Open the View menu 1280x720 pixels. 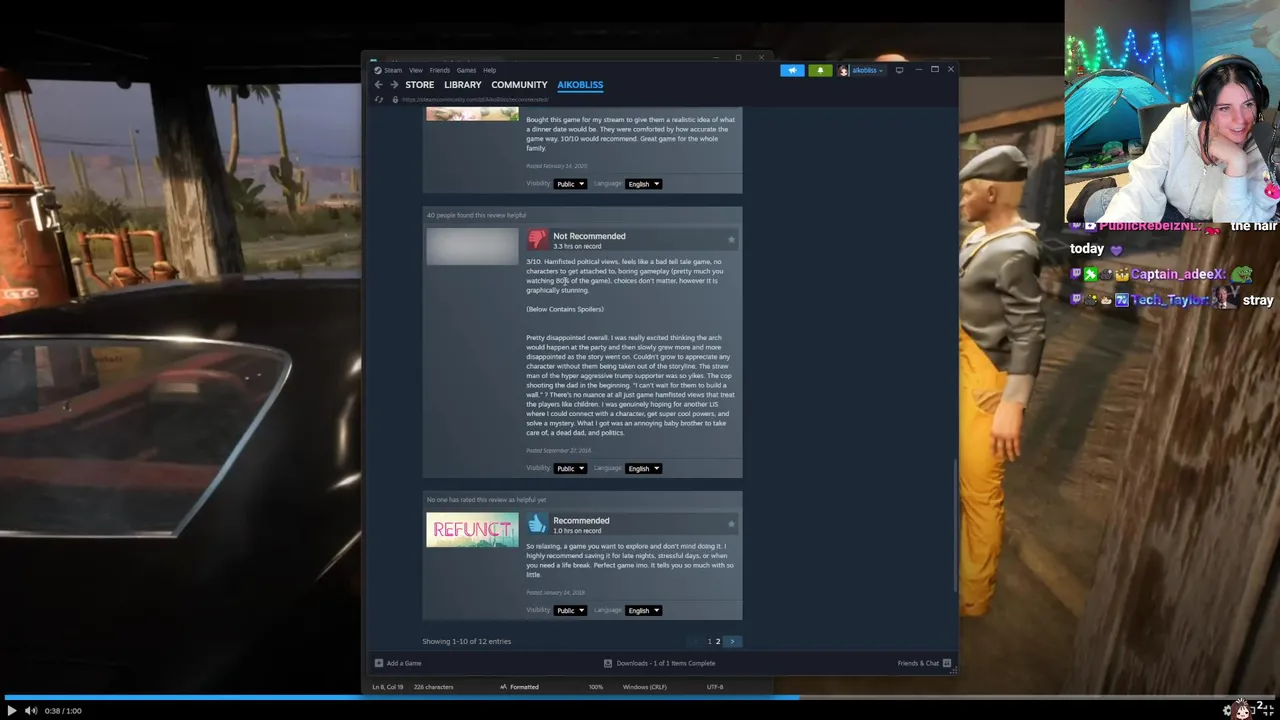[x=415, y=70]
